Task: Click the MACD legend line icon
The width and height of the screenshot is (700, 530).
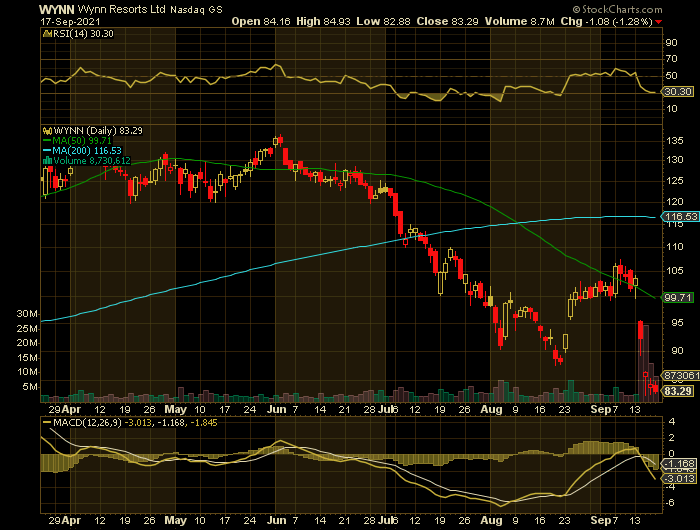Action: pyautogui.click(x=46, y=422)
